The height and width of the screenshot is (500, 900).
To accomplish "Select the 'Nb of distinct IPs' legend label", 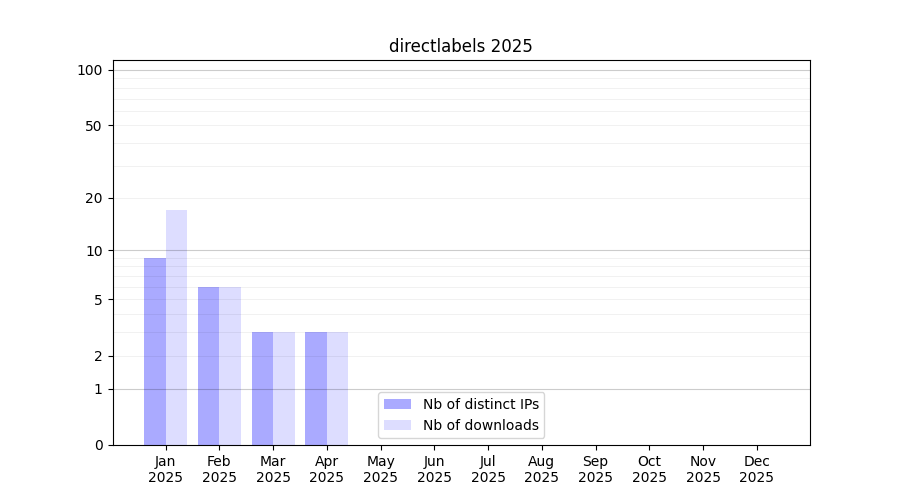I will pyautogui.click(x=481, y=404).
